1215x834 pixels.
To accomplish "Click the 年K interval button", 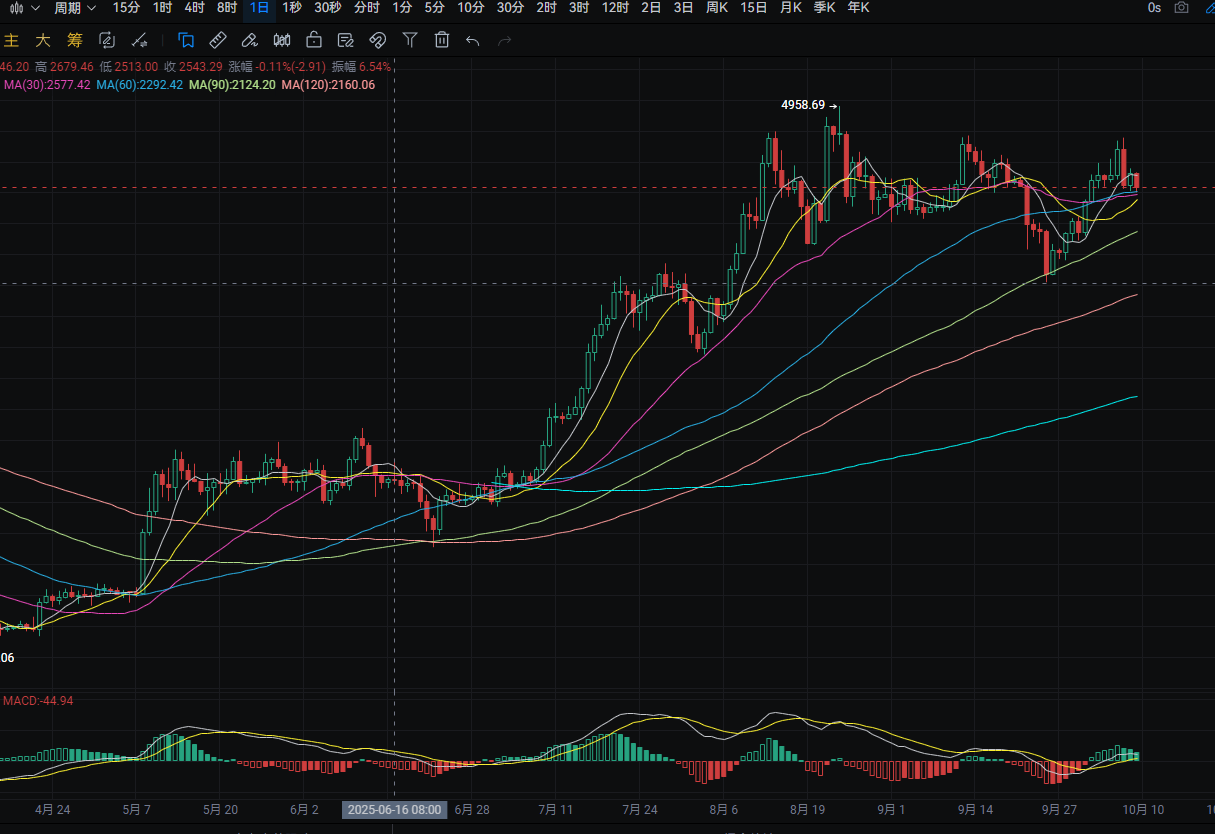I will [x=858, y=8].
